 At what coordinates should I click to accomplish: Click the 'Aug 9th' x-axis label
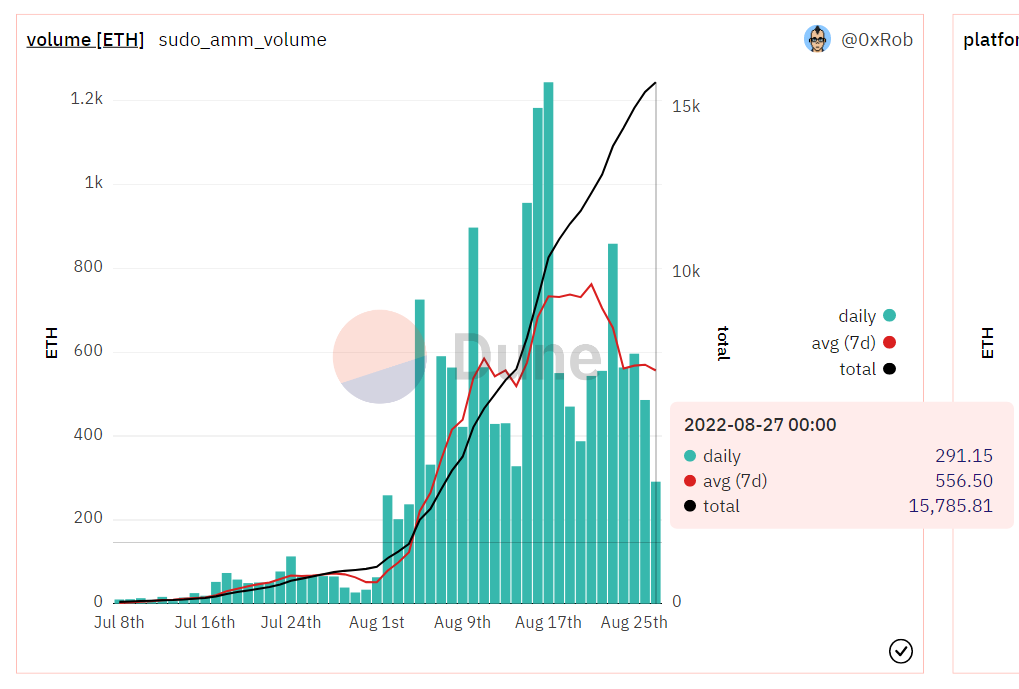(462, 622)
